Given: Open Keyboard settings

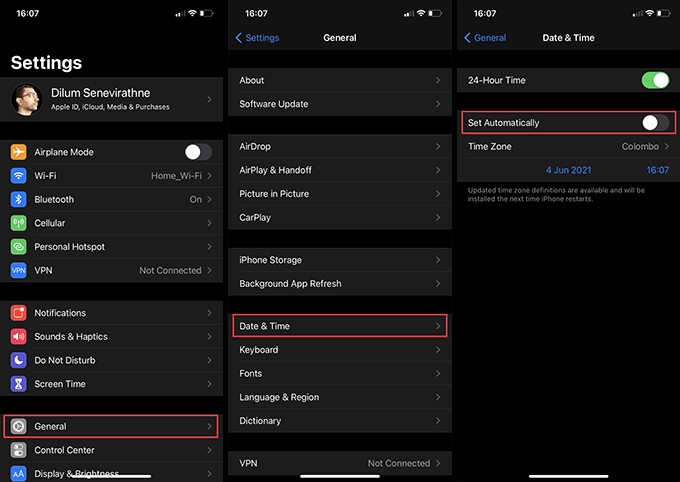Looking at the screenshot, I should pyautogui.click(x=340, y=350).
